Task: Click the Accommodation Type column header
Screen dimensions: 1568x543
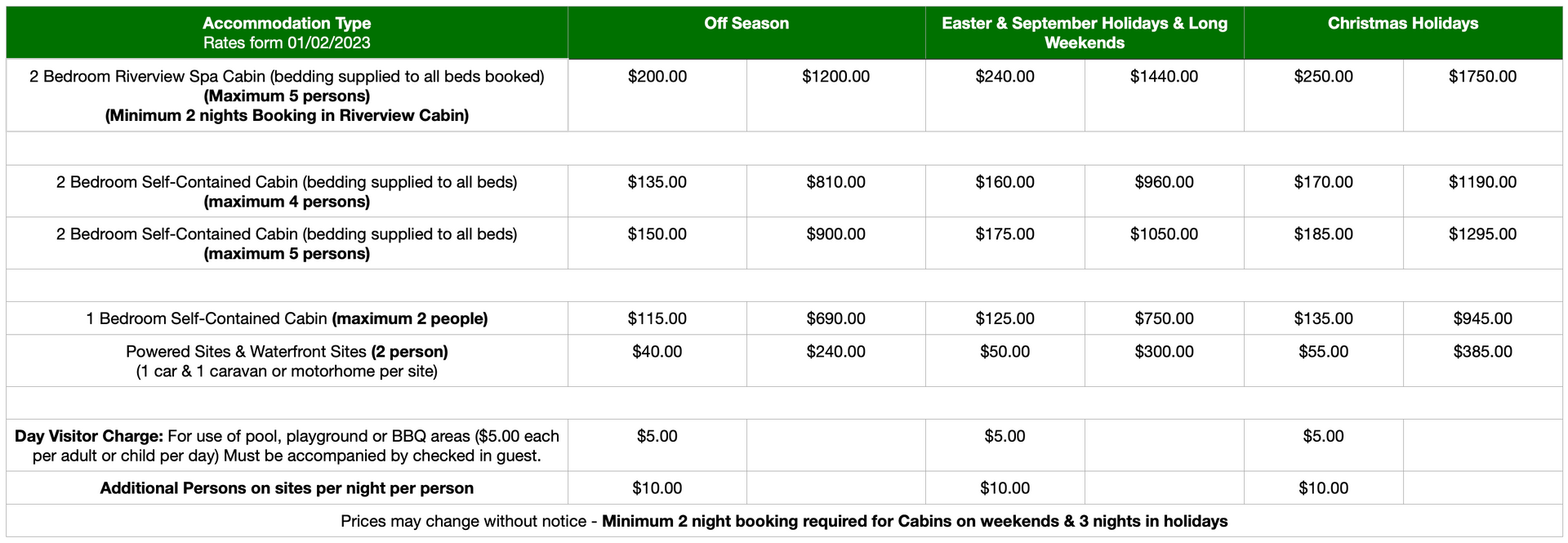Action: pyautogui.click(x=287, y=33)
